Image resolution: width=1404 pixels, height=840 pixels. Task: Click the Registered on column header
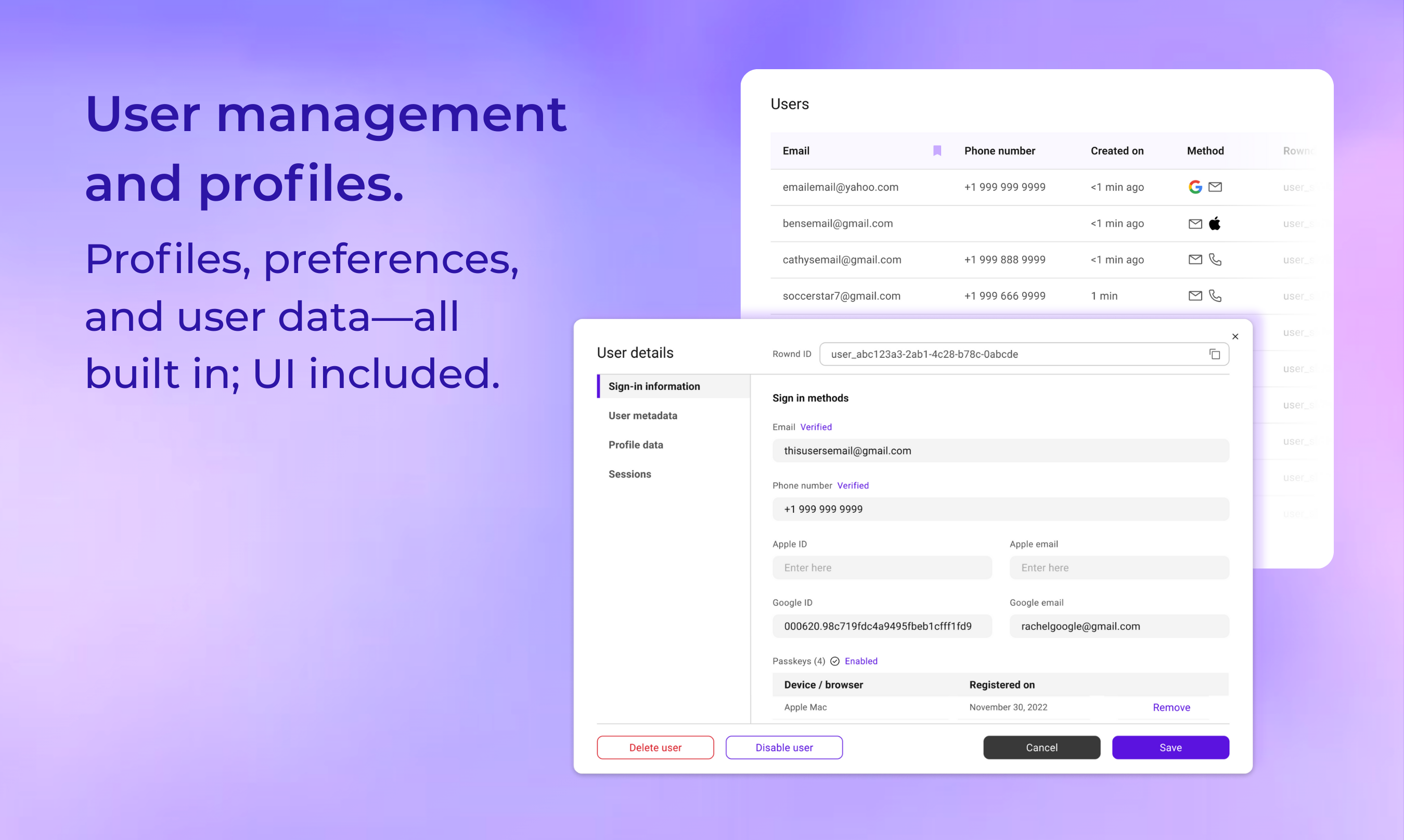click(1001, 684)
